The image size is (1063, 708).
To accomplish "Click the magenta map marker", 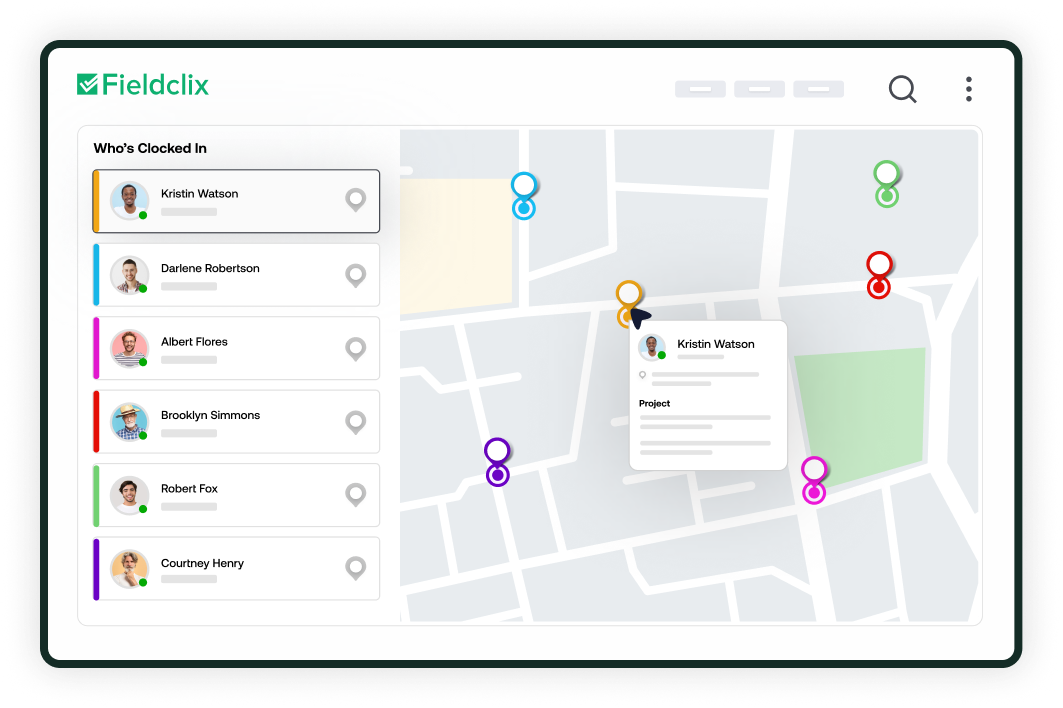I will coord(814,479).
